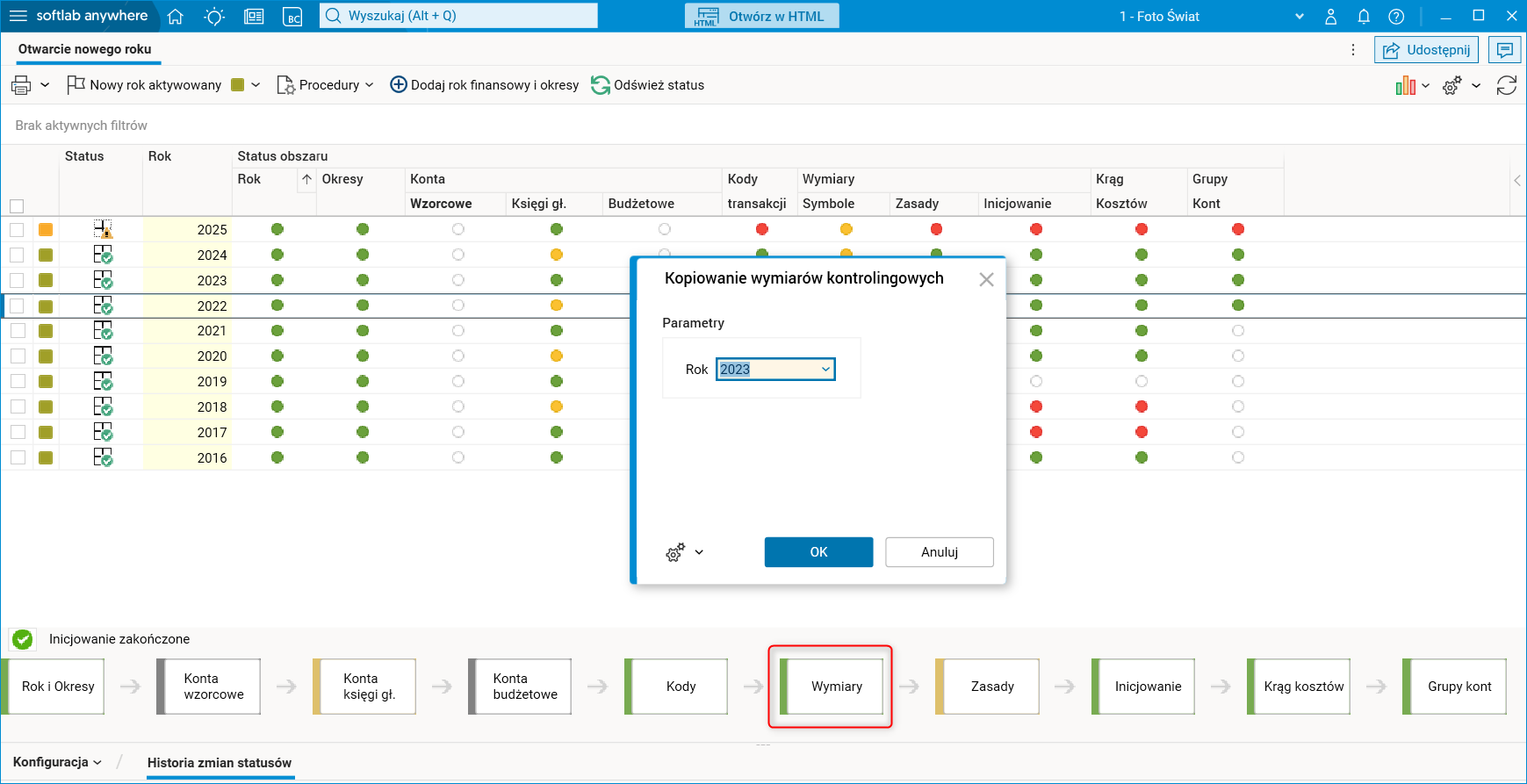Image resolution: width=1527 pixels, height=784 pixels.
Task: Click the help question mark icon
Action: coord(1396,16)
